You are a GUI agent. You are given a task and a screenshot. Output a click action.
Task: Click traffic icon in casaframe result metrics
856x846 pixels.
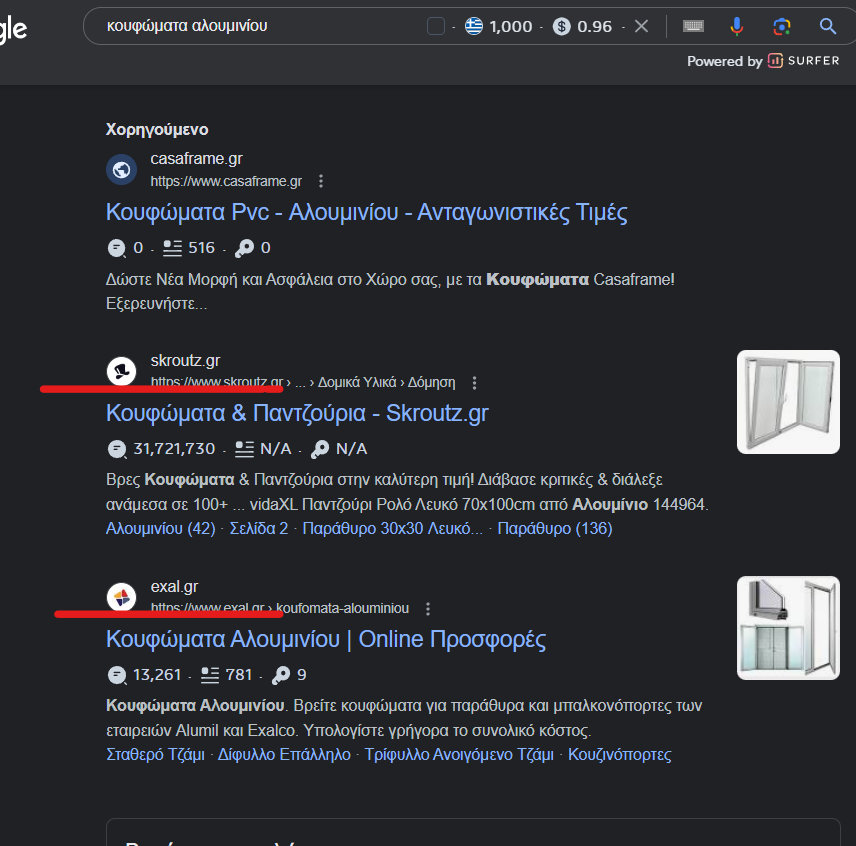[x=116, y=248]
